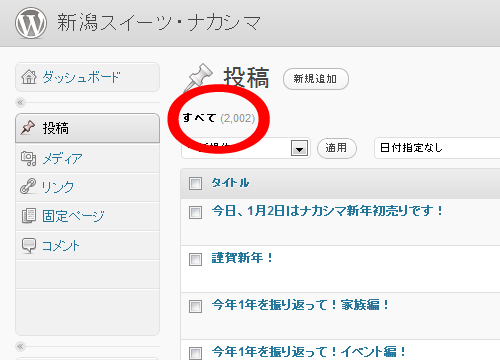Click the pushpin icon beside 投稿 in the sidebar

pos(27,128)
